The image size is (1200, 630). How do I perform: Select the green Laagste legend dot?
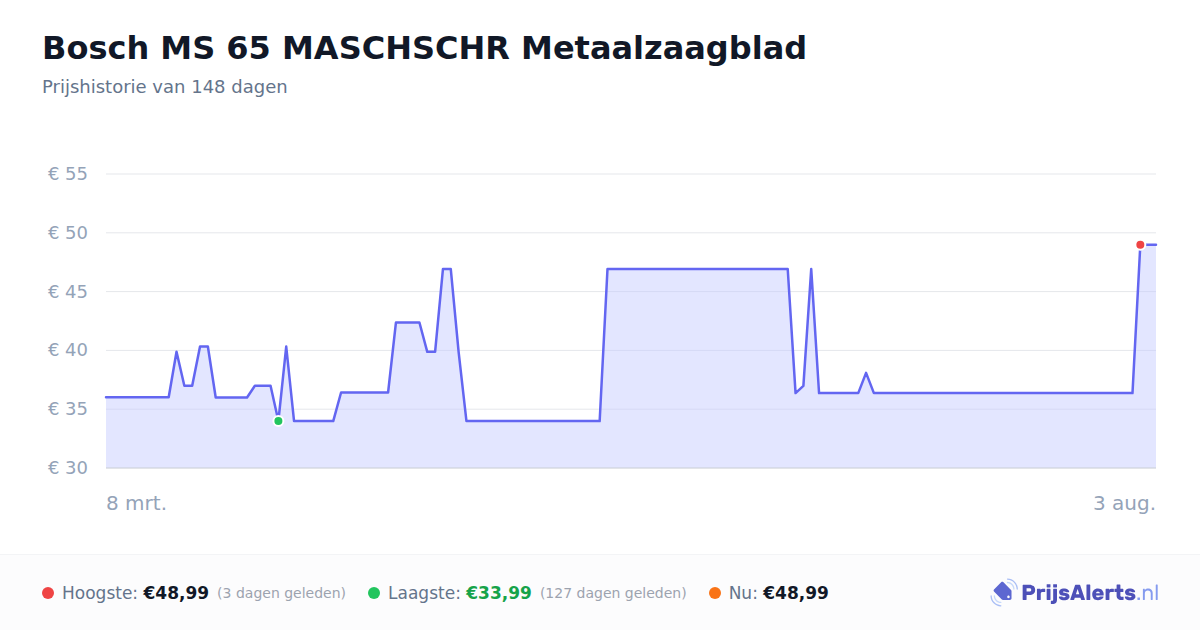(x=374, y=593)
